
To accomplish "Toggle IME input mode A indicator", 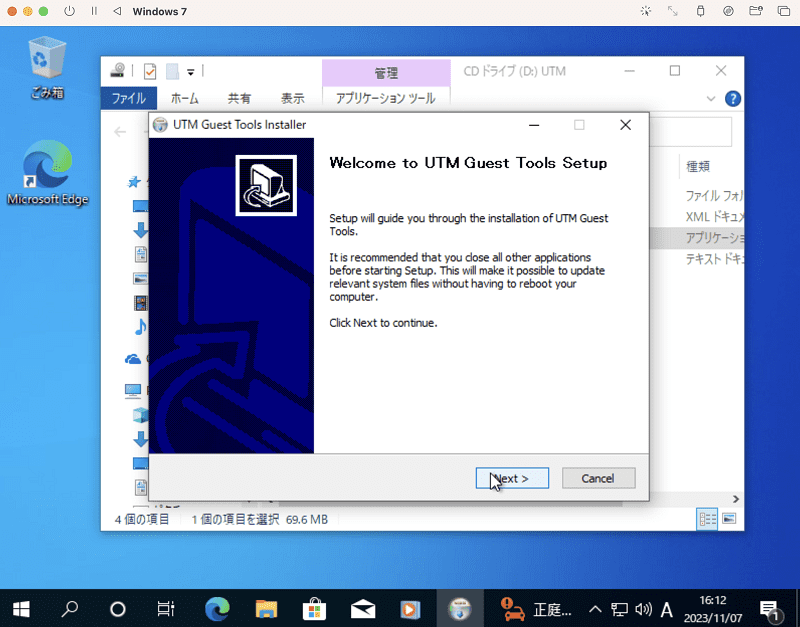I will tap(667, 609).
